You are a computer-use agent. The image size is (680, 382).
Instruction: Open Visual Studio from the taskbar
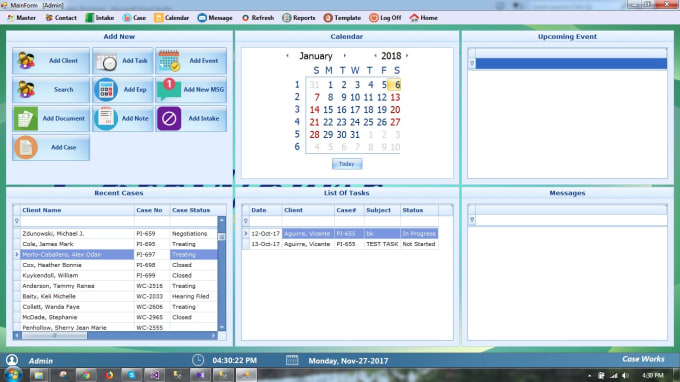click(x=155, y=375)
